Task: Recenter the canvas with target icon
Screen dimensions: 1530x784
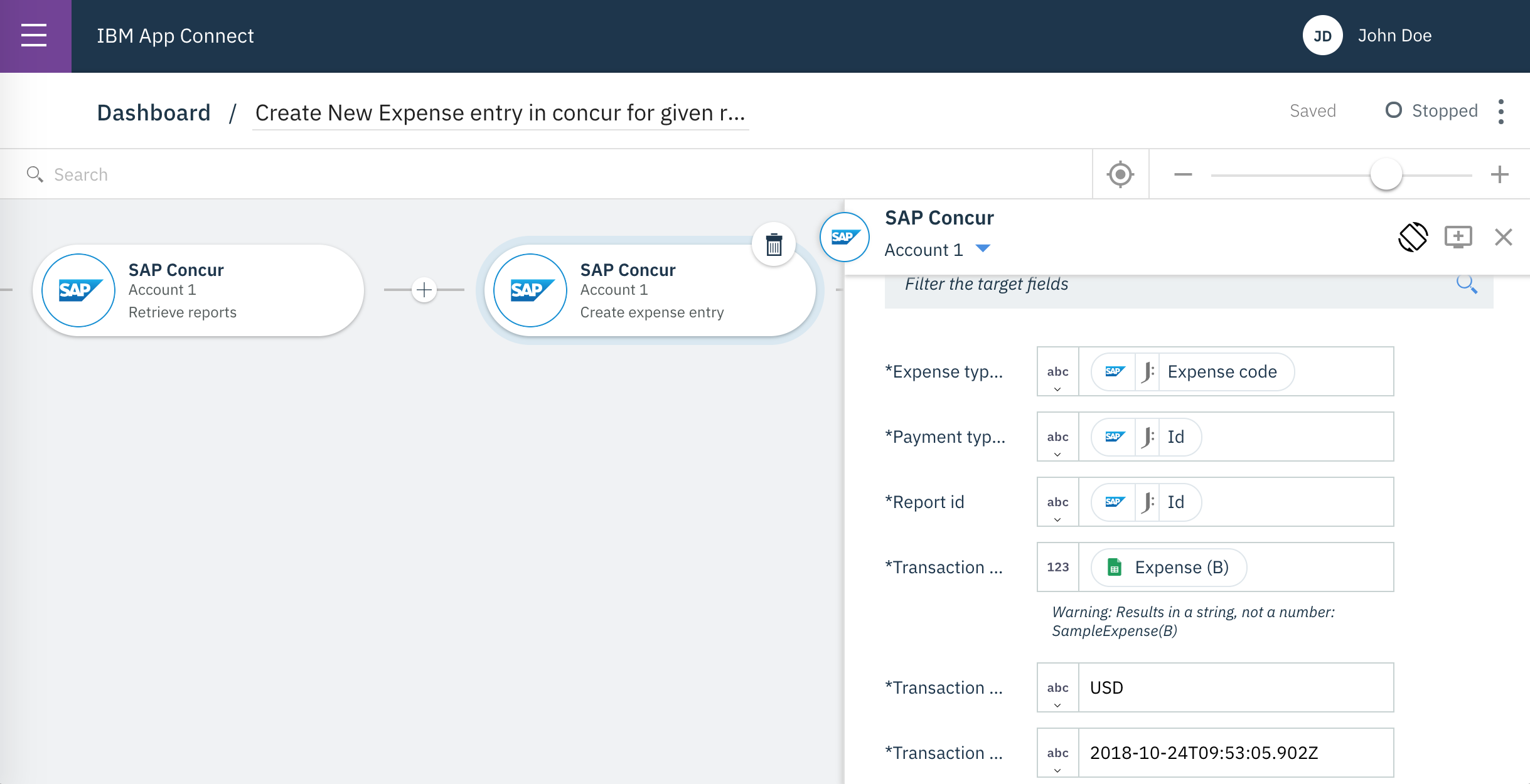Action: point(1120,174)
